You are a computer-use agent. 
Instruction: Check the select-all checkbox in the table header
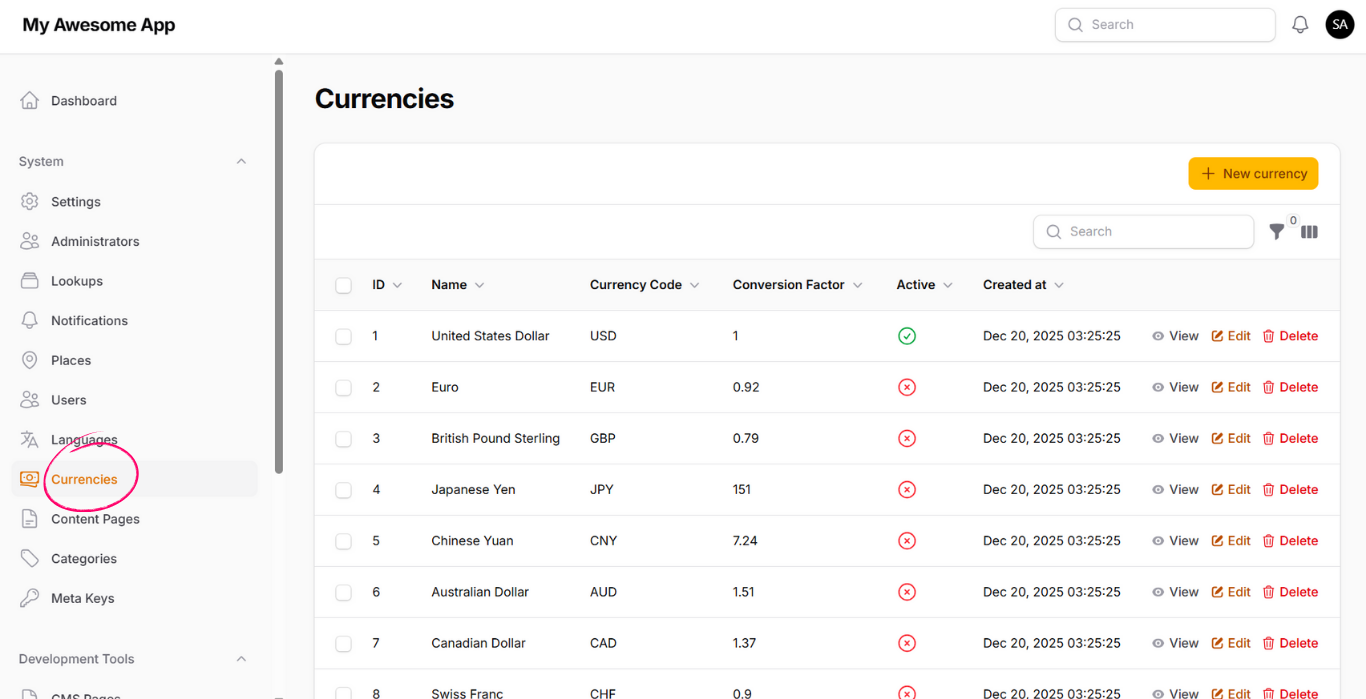(x=343, y=284)
